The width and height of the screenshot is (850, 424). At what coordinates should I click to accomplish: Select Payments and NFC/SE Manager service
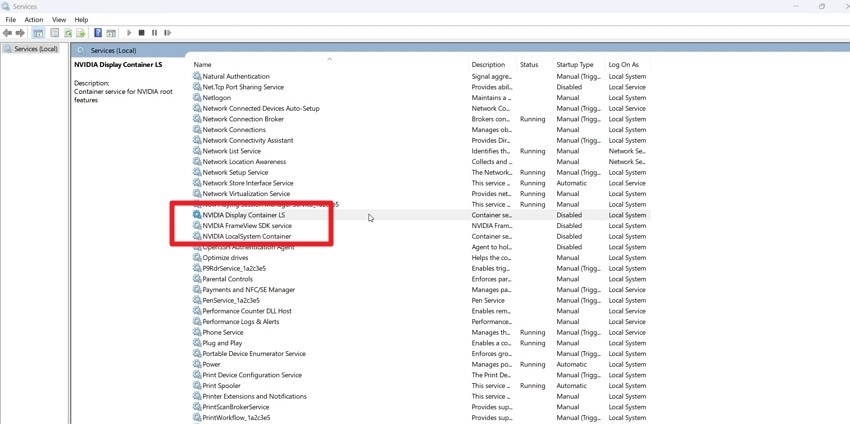point(421,290)
